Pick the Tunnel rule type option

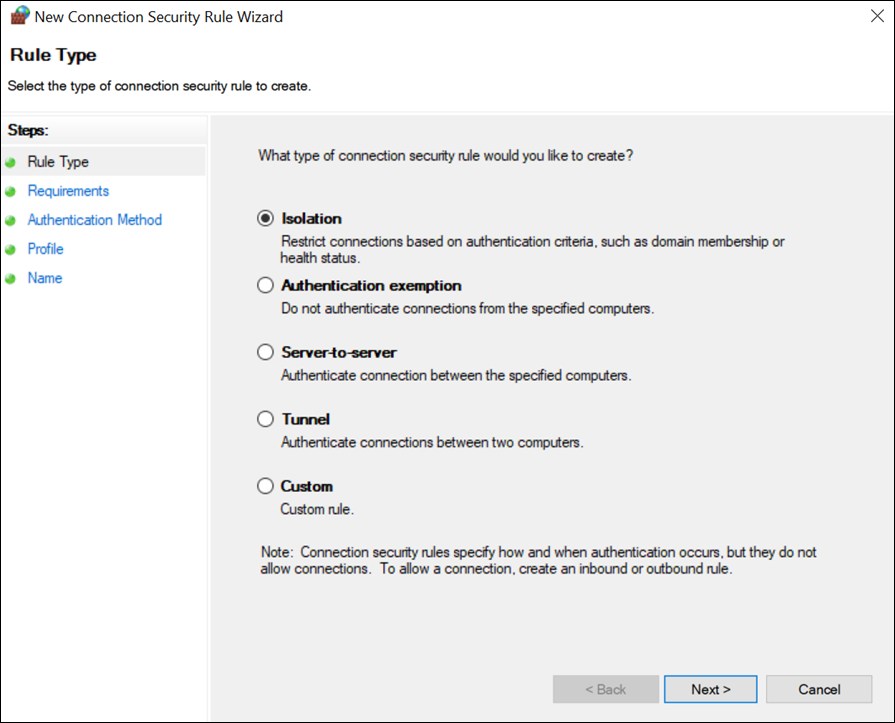click(x=265, y=419)
